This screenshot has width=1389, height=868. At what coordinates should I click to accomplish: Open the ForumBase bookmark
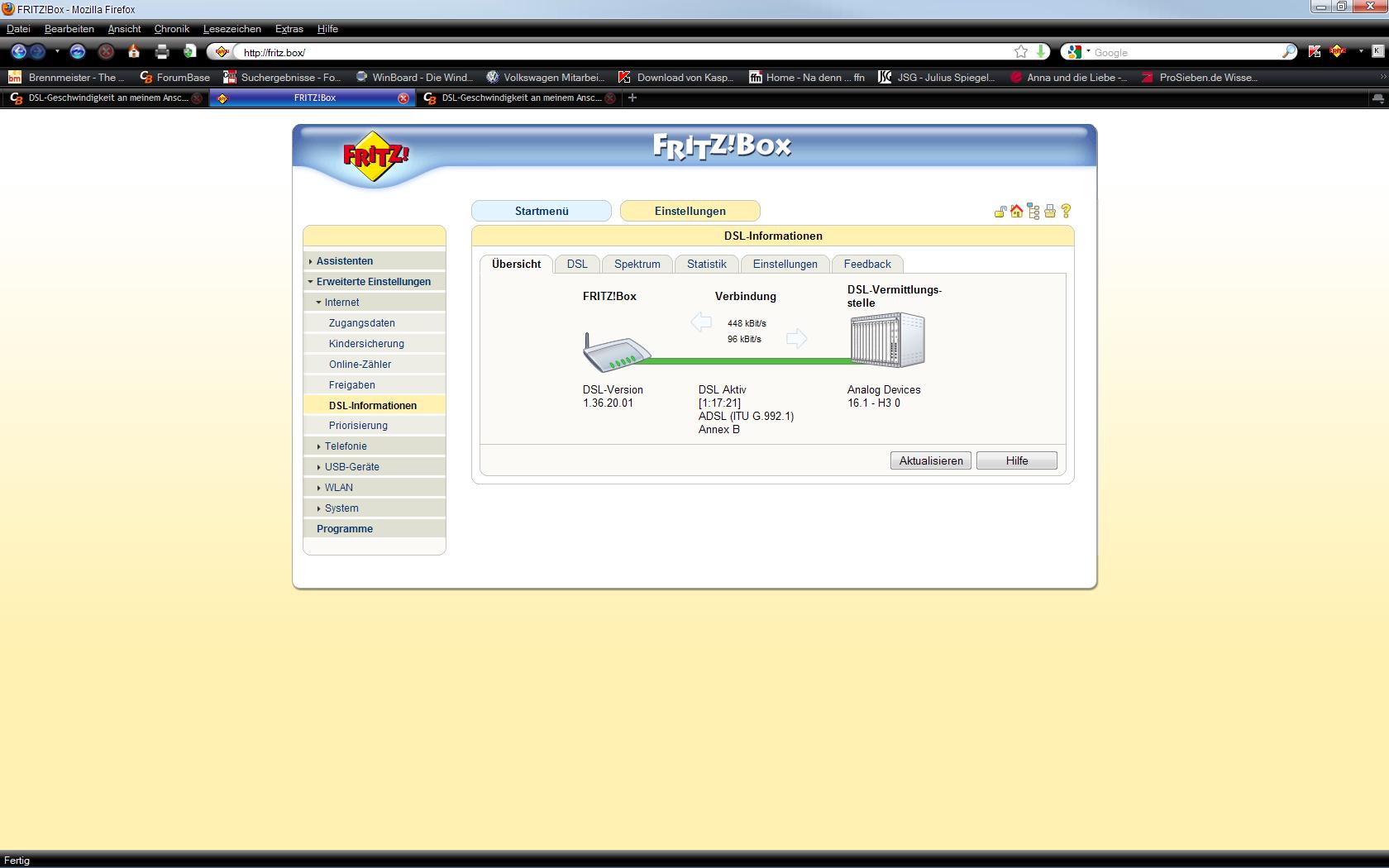pos(174,78)
